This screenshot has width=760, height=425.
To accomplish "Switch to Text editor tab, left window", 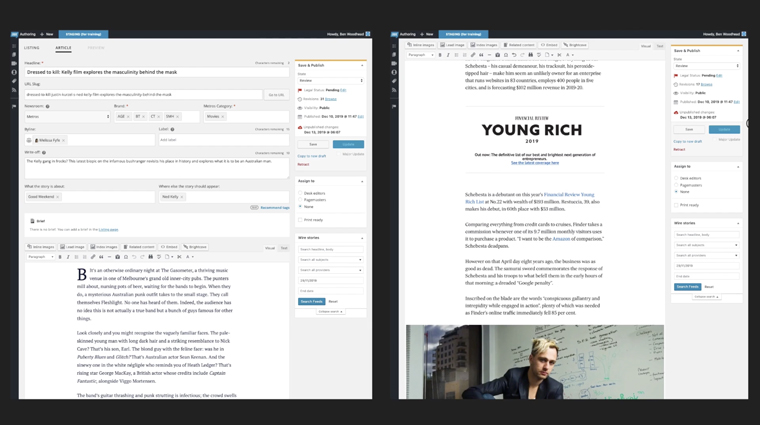I will tap(284, 248).
